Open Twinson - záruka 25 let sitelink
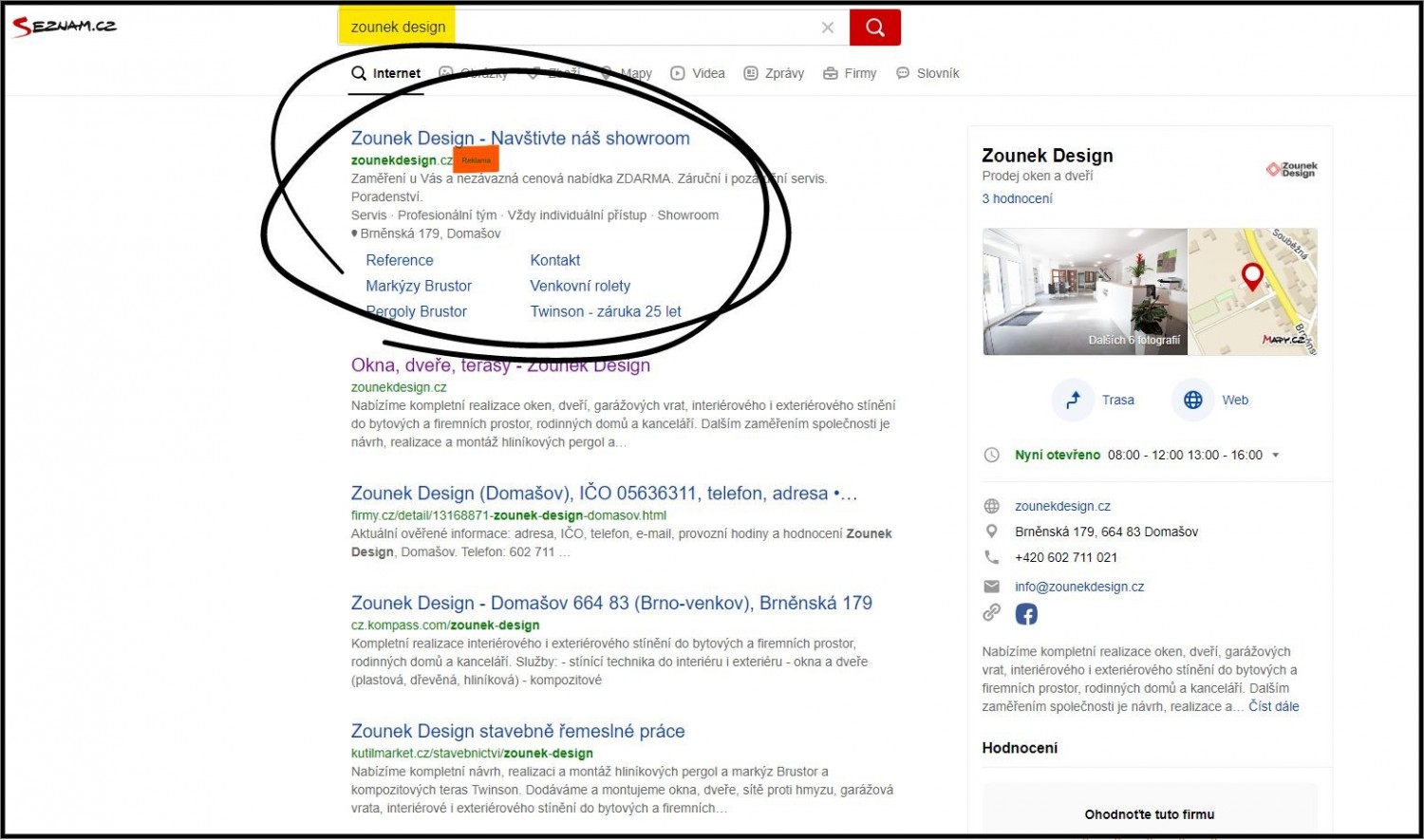The width and height of the screenshot is (1424, 840). (x=606, y=311)
